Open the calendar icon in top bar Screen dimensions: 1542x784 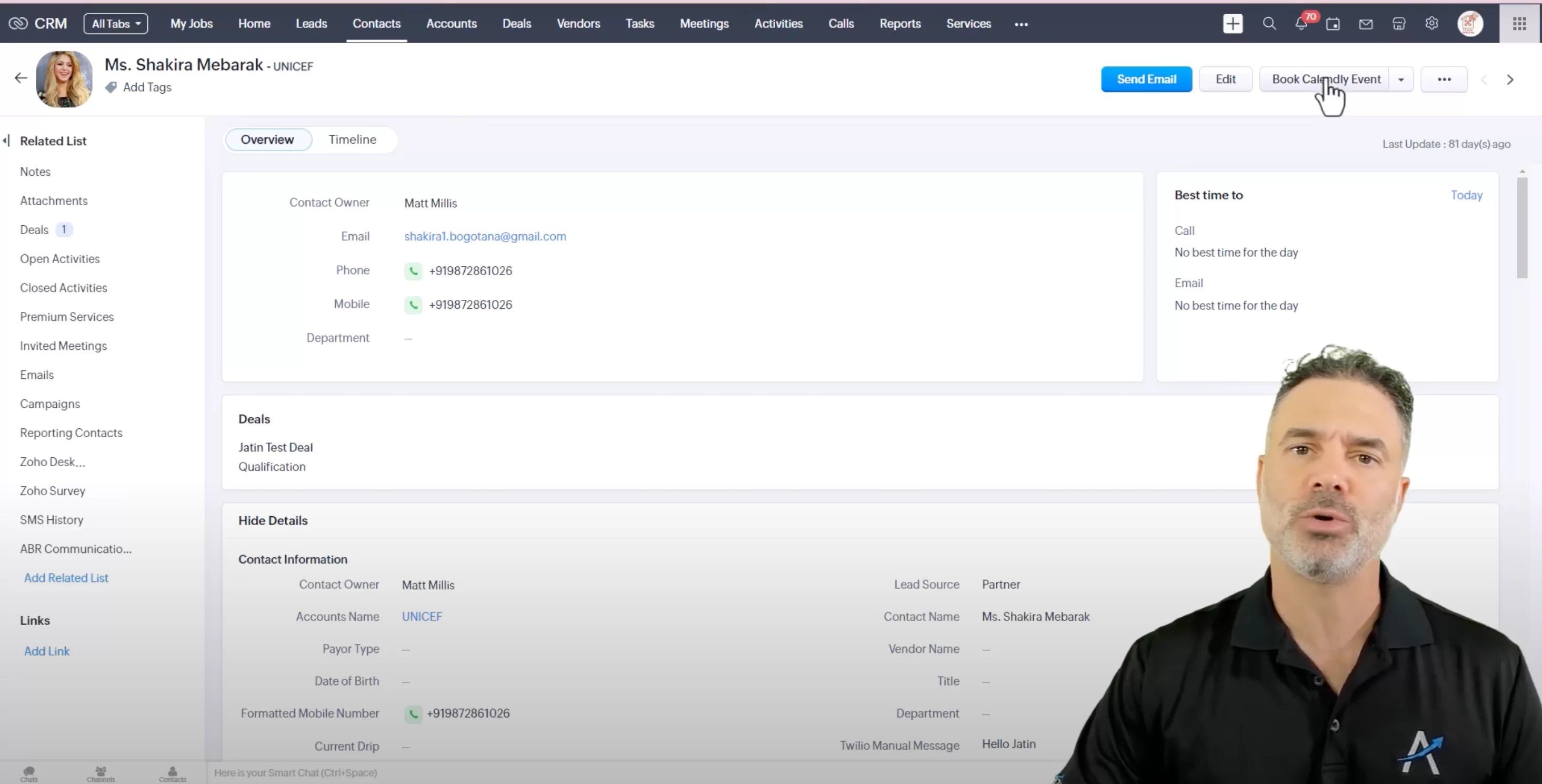click(x=1333, y=24)
